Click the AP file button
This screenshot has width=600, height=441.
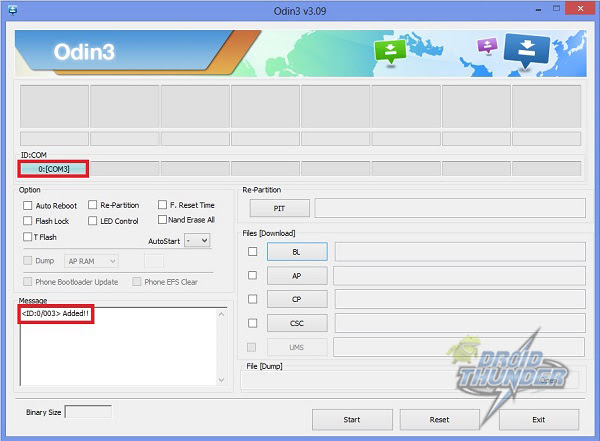(297, 276)
